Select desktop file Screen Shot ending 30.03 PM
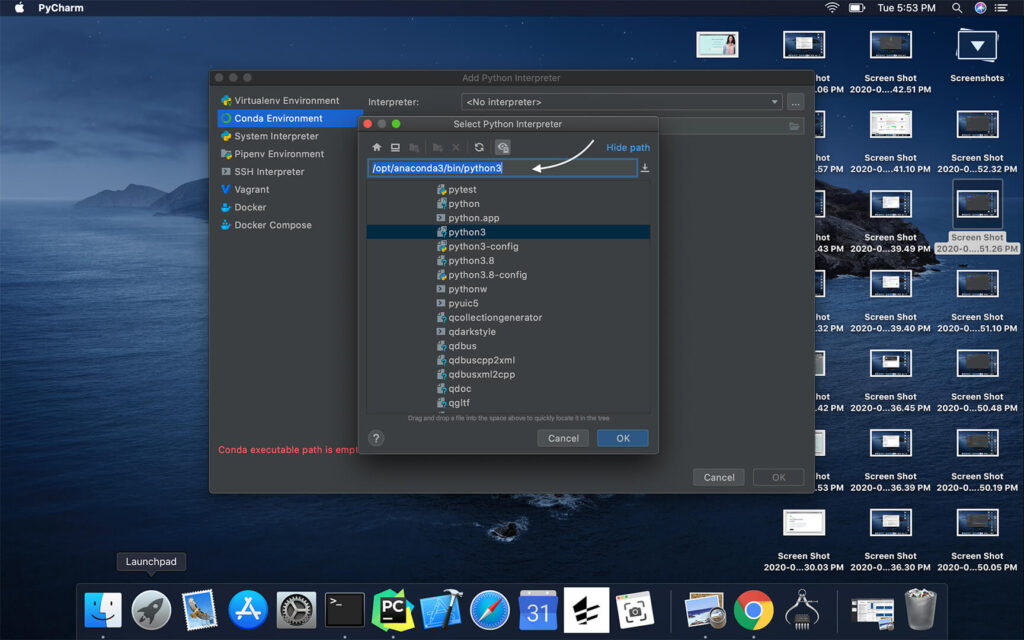Screen dimensions: 1024x640 [803, 539]
